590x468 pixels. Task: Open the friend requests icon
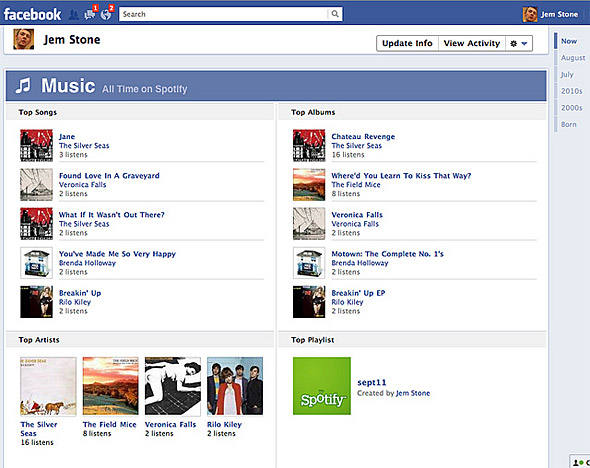[73, 15]
